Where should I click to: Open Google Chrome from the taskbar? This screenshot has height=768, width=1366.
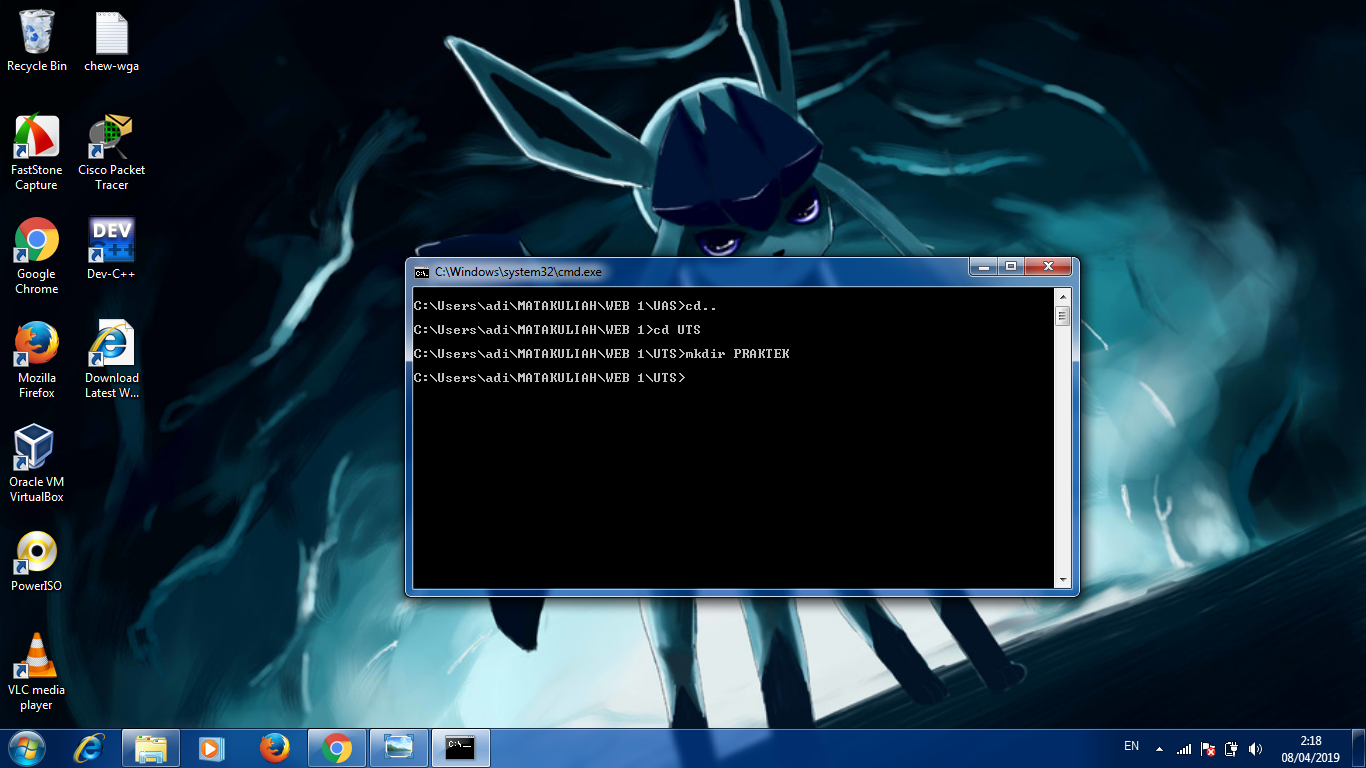click(x=337, y=748)
